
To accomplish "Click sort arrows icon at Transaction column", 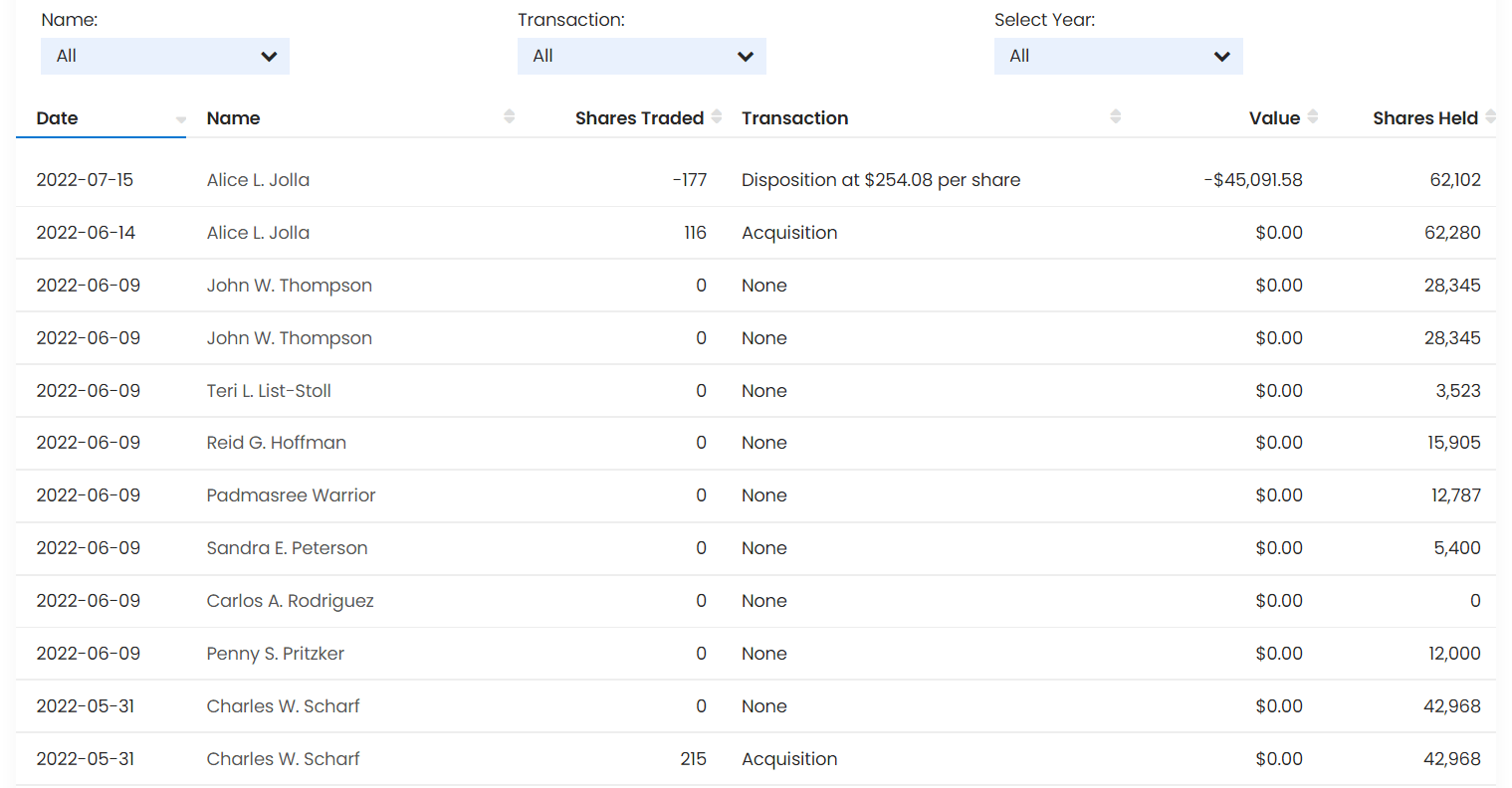I will coord(1116,116).
